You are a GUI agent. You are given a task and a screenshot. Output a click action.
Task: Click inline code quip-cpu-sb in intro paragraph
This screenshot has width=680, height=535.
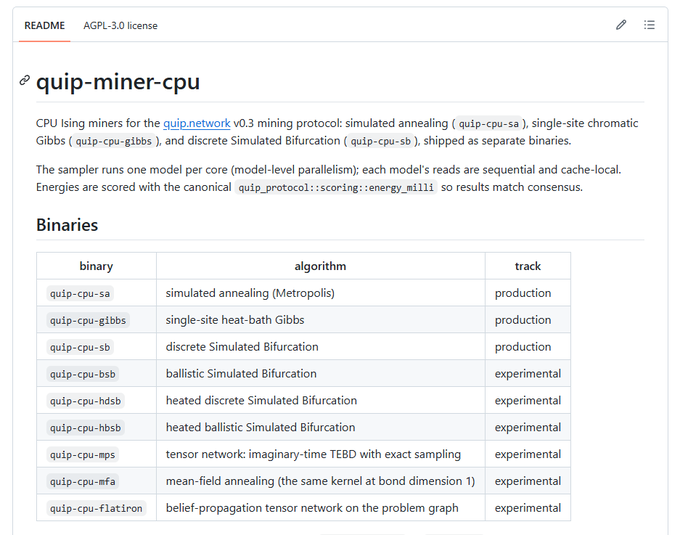tap(381, 141)
